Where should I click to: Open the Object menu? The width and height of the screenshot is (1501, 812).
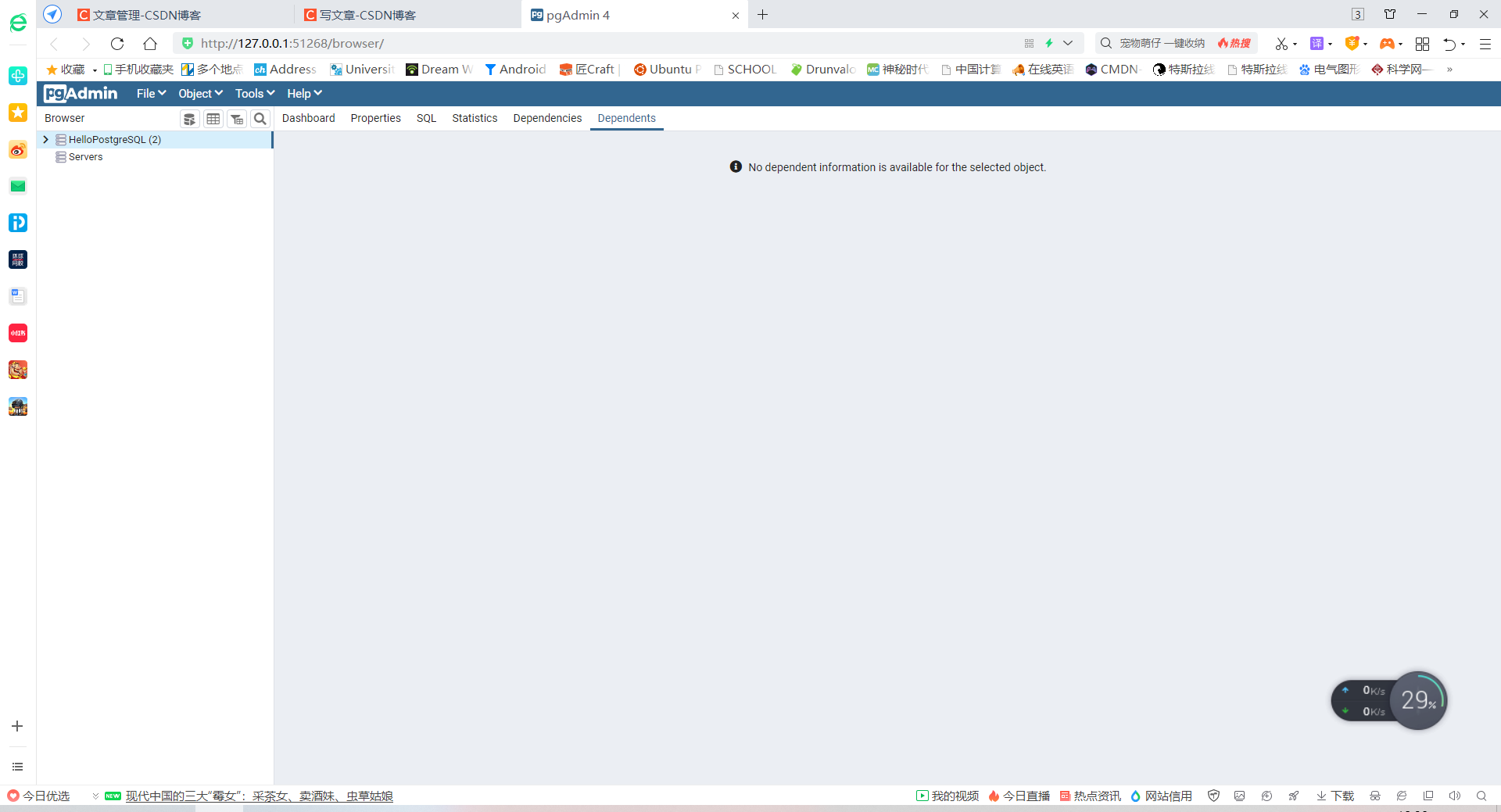coord(200,94)
